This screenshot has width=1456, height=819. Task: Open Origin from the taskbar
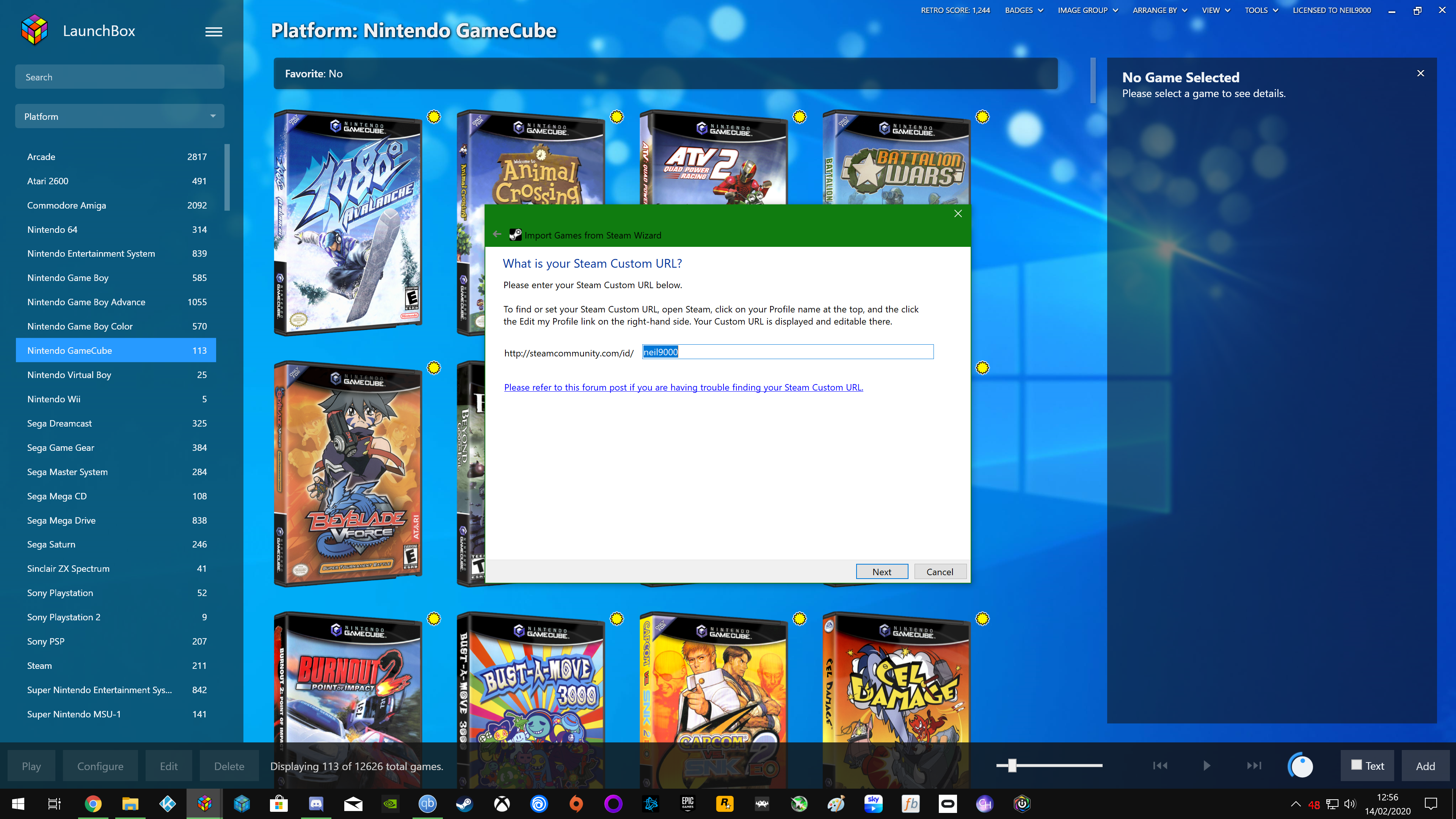click(x=576, y=804)
